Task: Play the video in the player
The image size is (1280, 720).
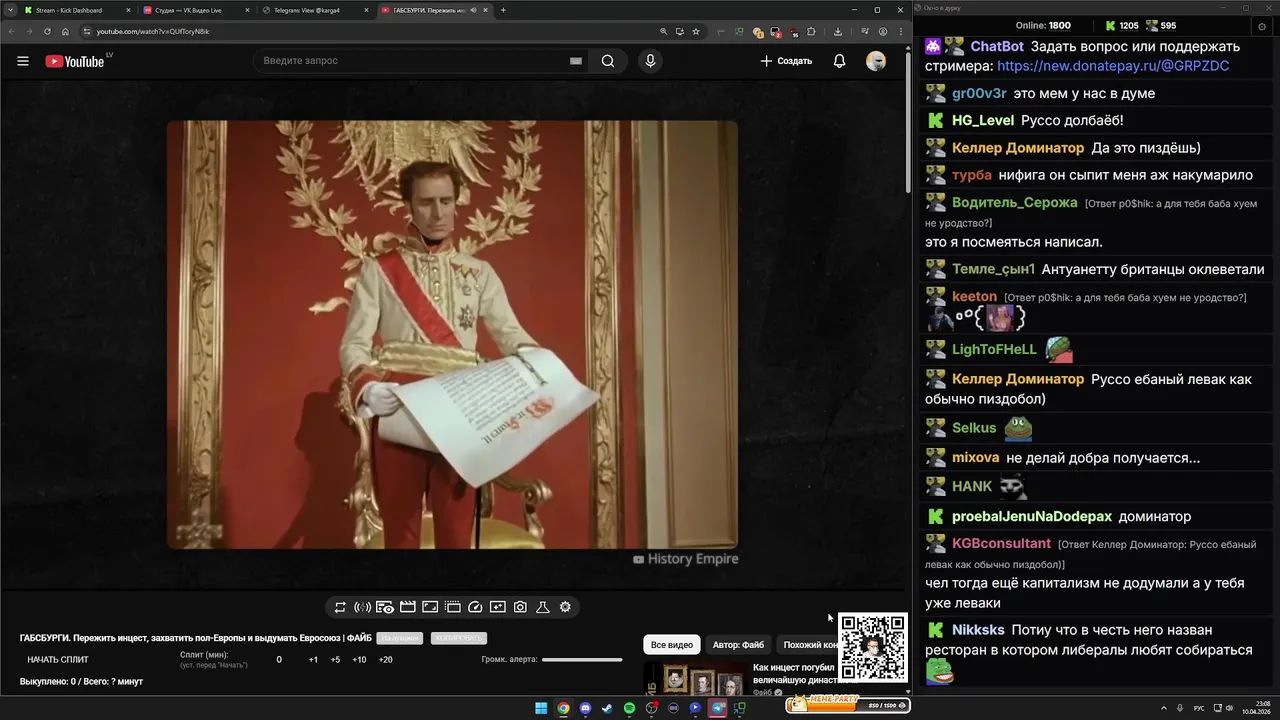Action: (x=452, y=335)
